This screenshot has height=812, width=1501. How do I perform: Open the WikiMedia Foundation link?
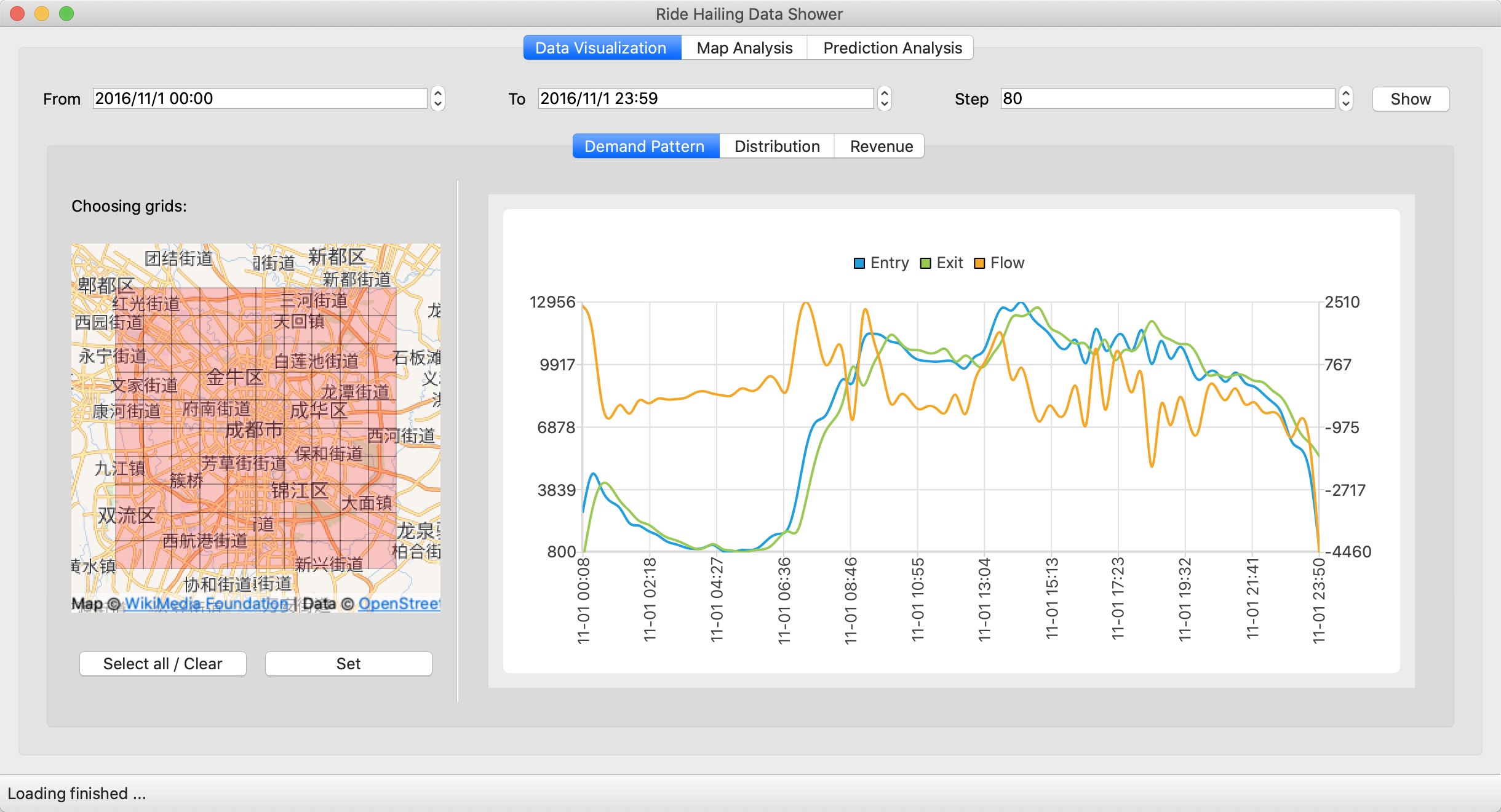206,603
